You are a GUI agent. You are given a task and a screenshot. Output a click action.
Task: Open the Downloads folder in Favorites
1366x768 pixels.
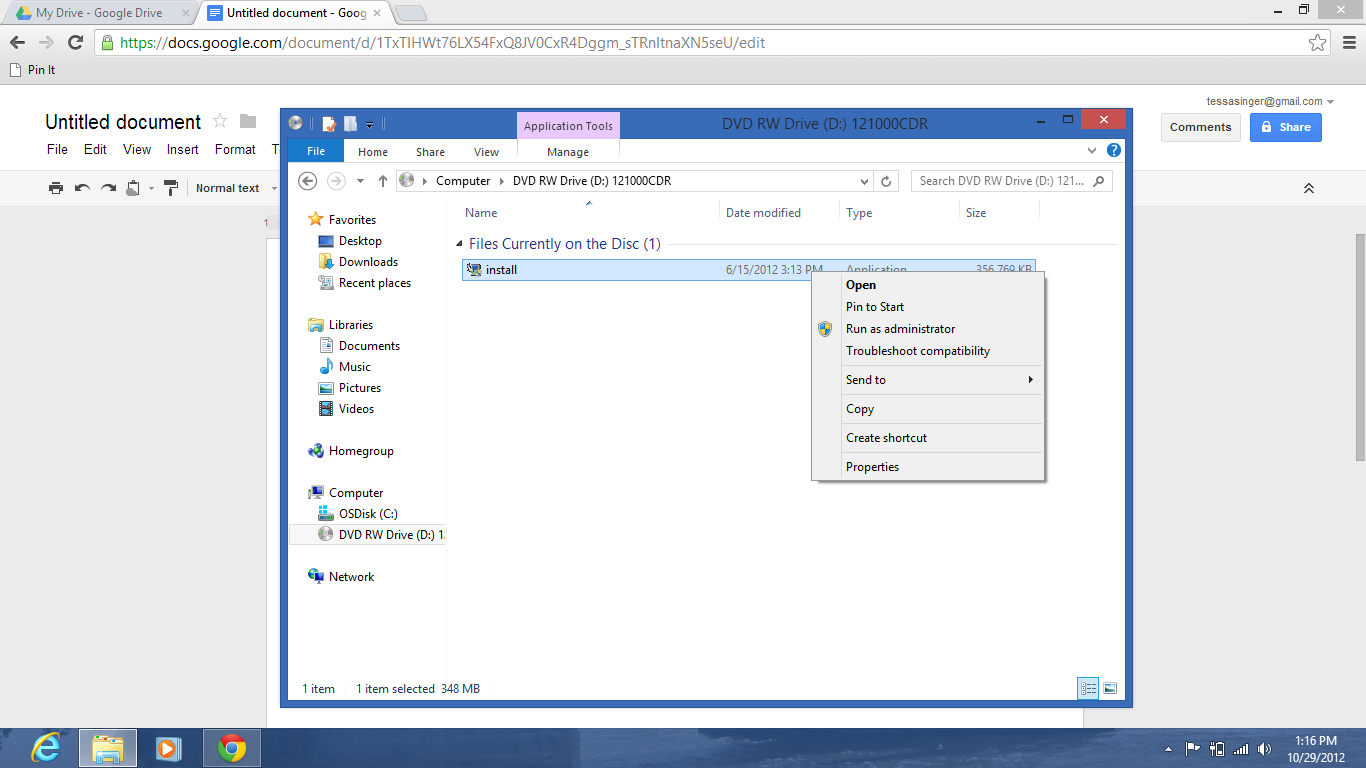coord(368,261)
